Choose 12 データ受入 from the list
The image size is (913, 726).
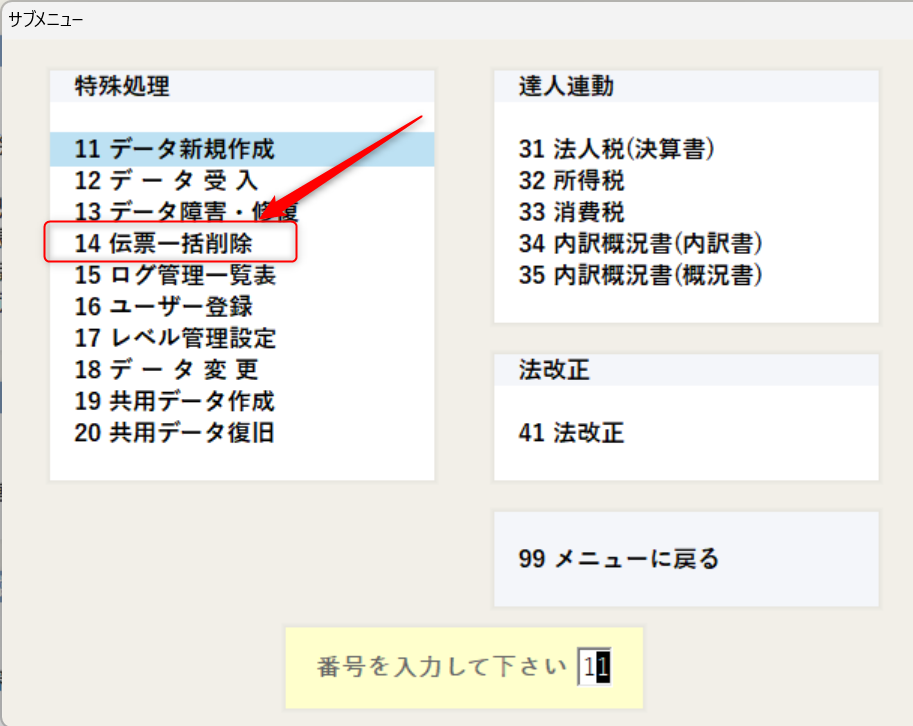point(166,181)
